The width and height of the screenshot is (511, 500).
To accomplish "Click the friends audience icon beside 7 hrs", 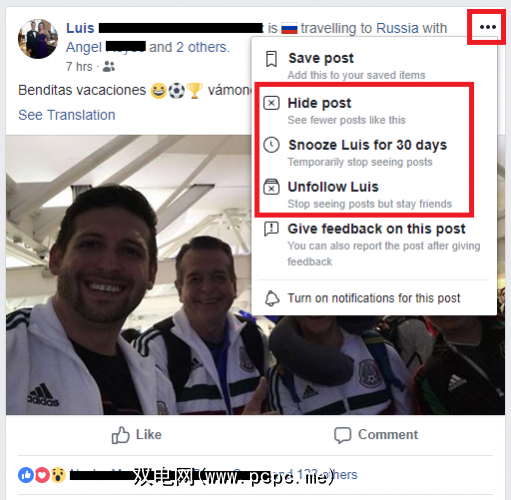I will (109, 67).
